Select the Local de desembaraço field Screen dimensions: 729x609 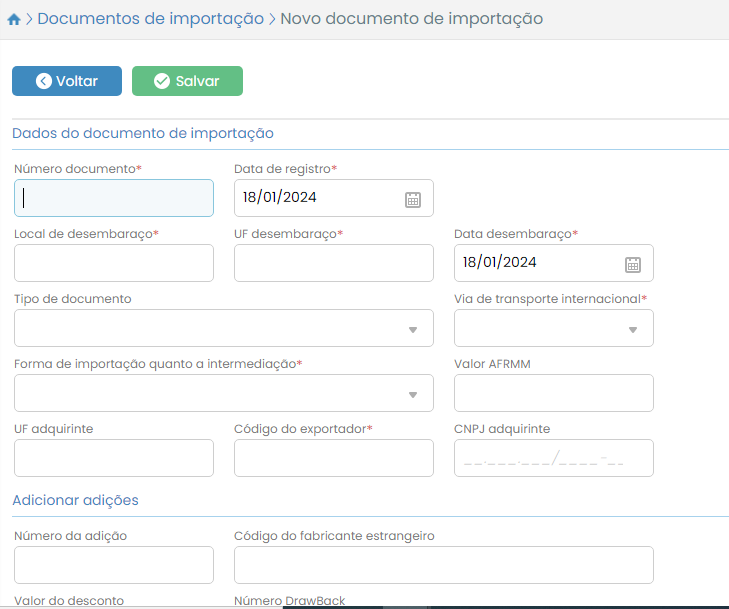click(114, 263)
